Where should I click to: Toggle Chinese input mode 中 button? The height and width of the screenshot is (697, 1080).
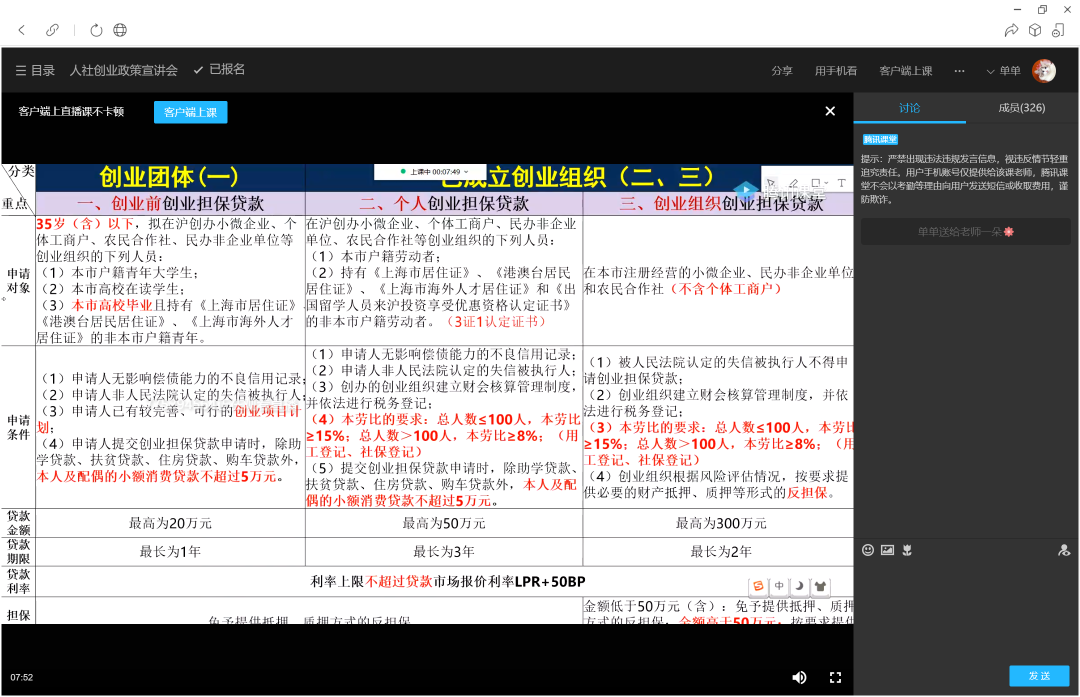coord(779,585)
